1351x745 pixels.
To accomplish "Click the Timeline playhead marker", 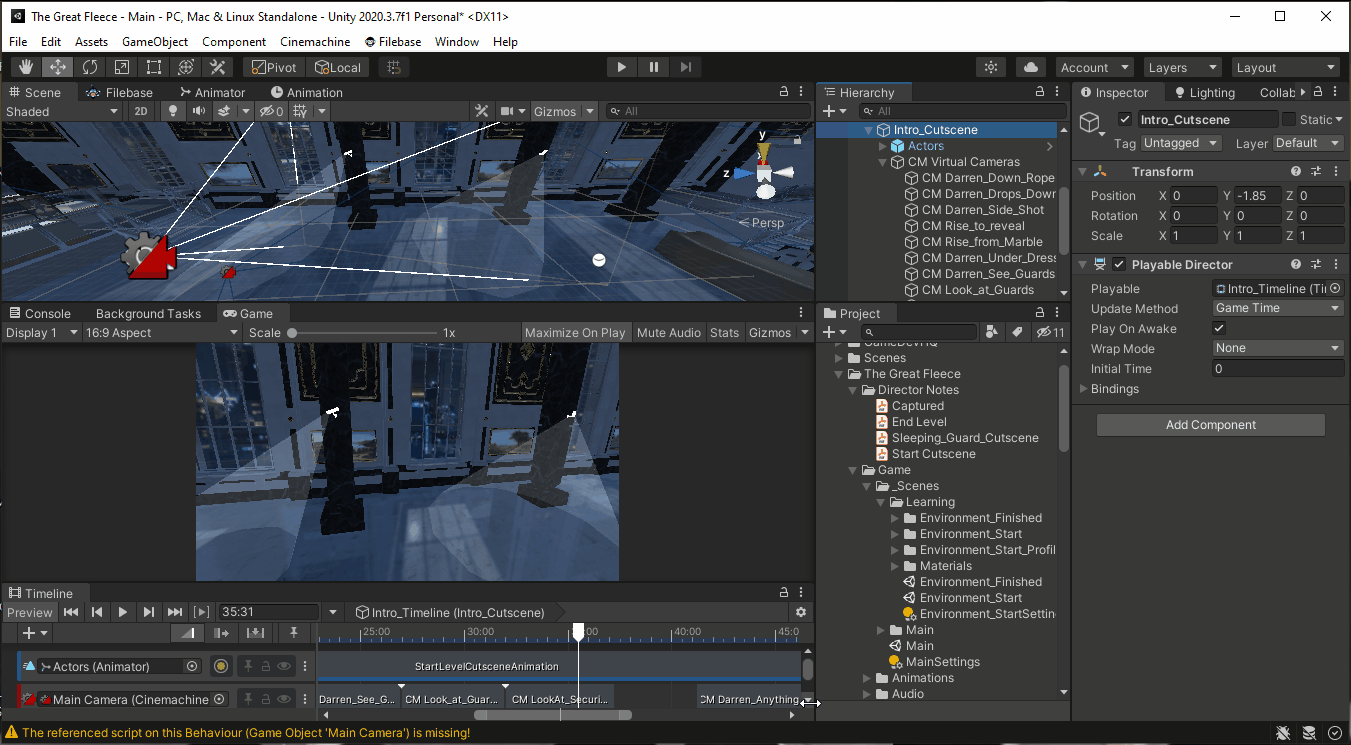I will coord(578,631).
